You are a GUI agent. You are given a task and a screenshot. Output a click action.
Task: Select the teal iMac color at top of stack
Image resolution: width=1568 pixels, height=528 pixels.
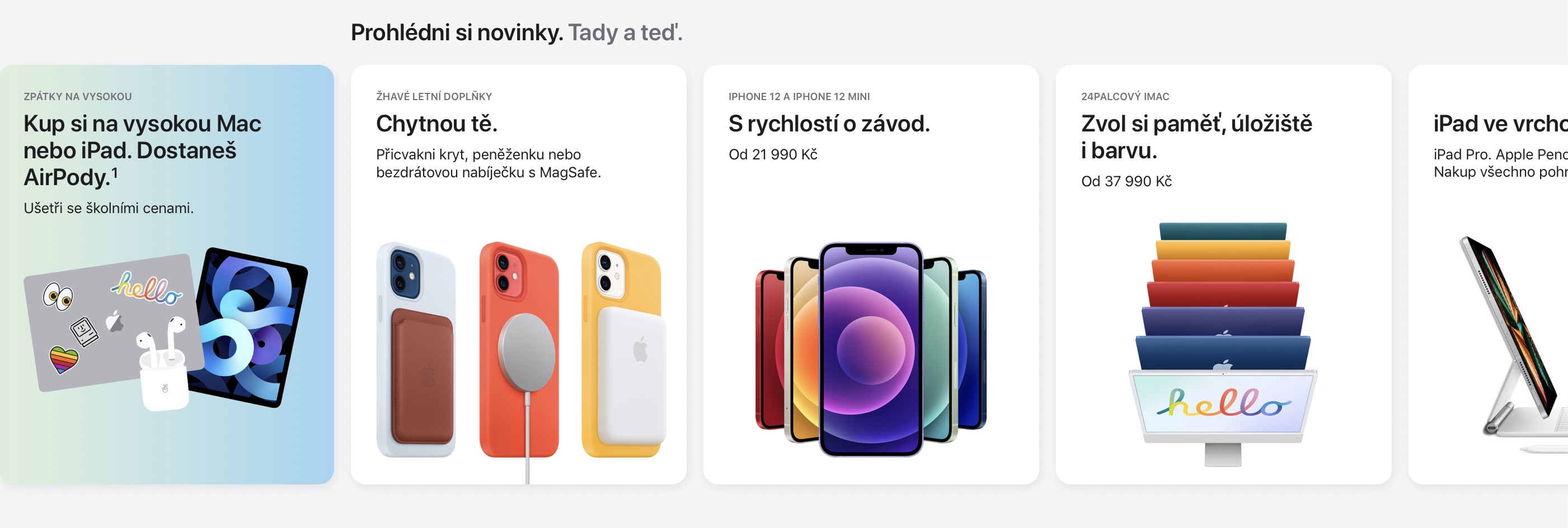click(1223, 231)
